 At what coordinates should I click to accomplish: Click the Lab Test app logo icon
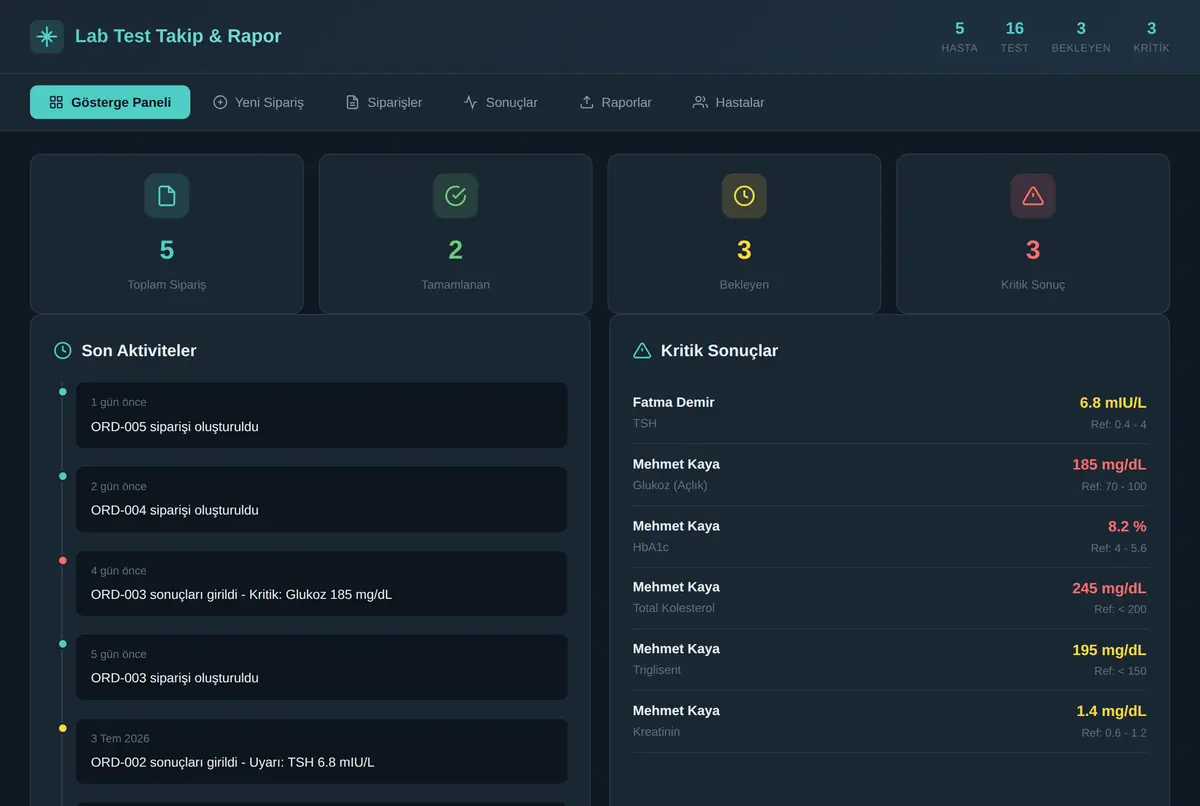pyautogui.click(x=47, y=37)
